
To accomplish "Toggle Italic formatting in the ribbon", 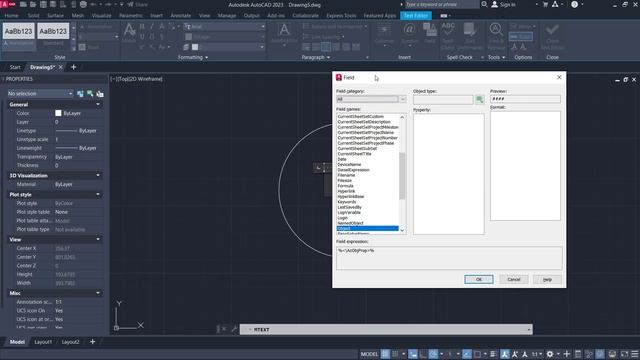I will coord(152,27).
